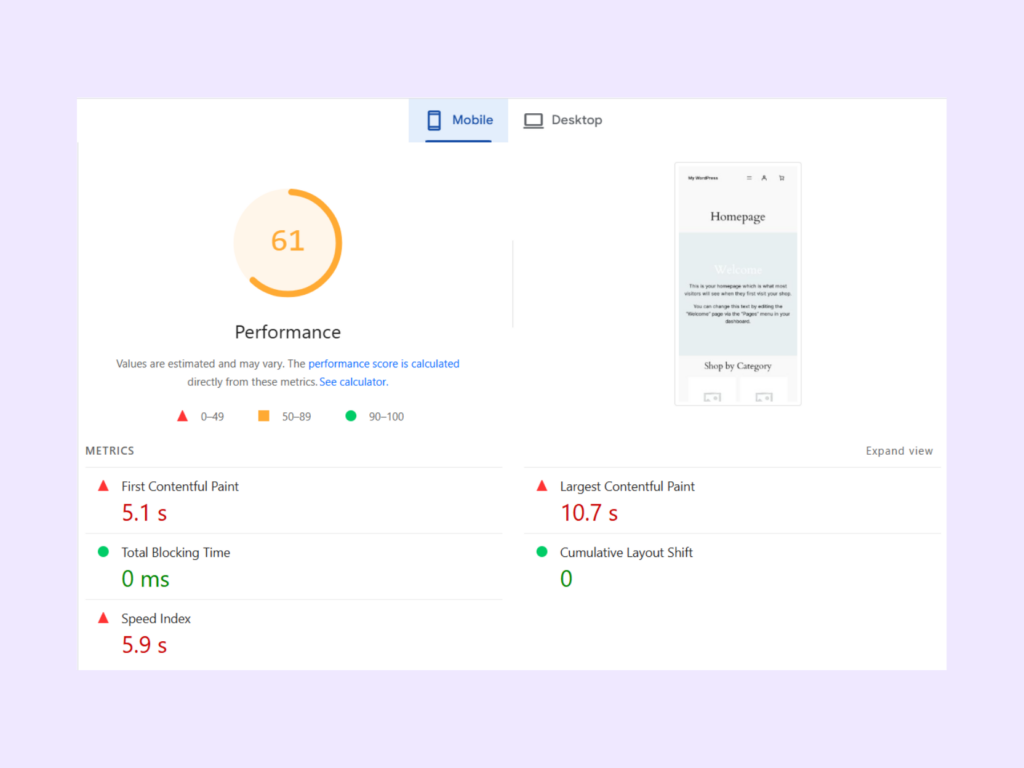The image size is (1024, 768).
Task: Click the shopping cart icon in the site preview
Action: (781, 178)
